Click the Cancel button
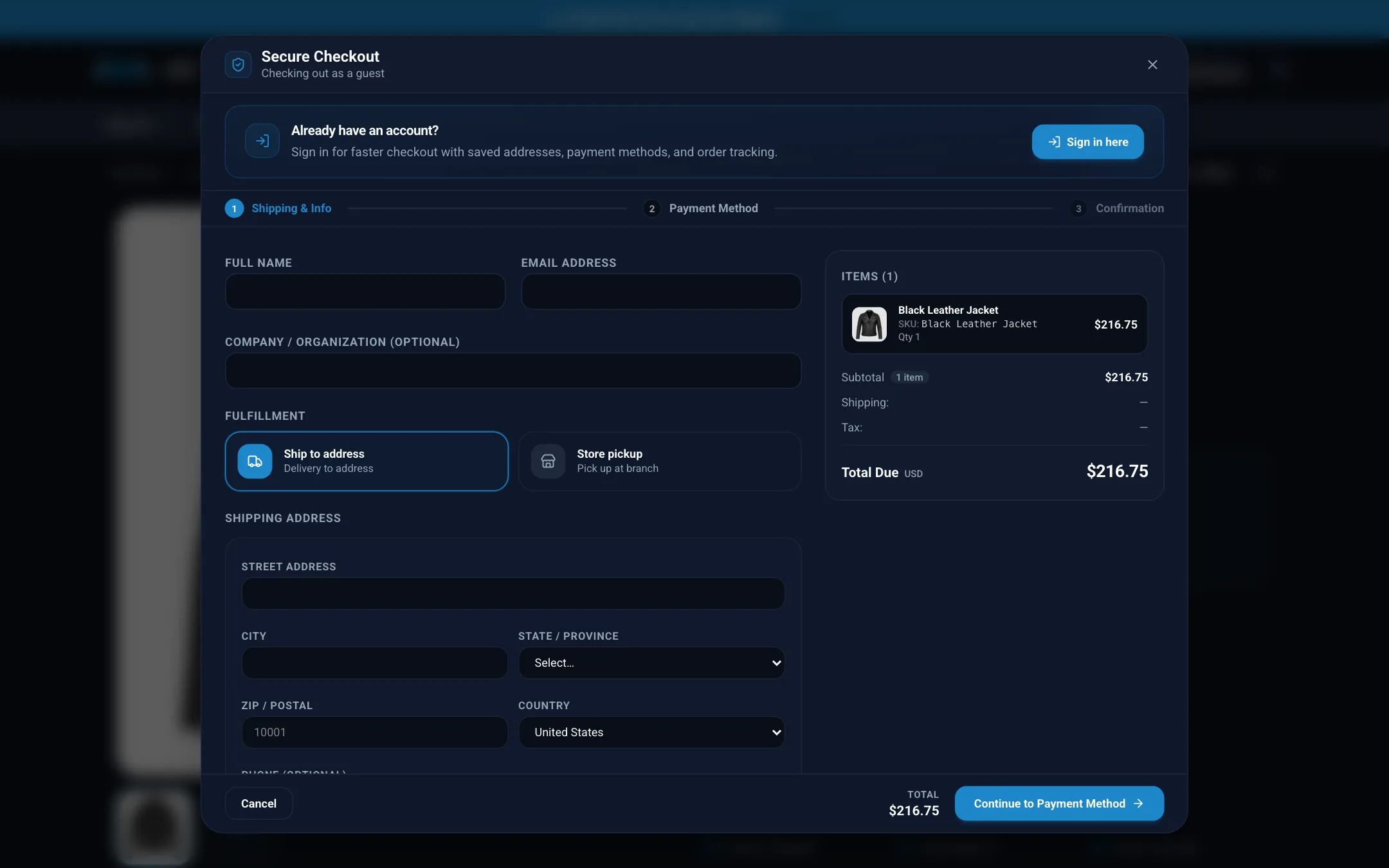 click(x=259, y=803)
